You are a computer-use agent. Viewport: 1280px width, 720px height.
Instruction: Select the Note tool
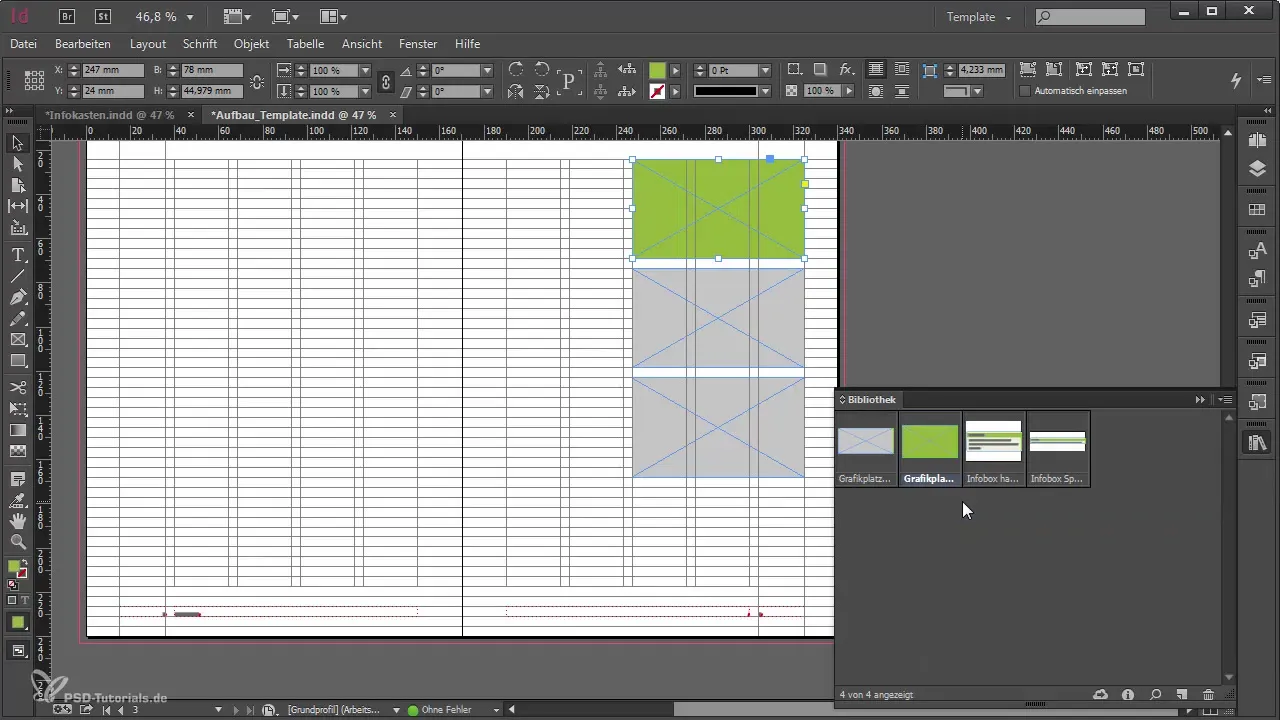[x=18, y=479]
